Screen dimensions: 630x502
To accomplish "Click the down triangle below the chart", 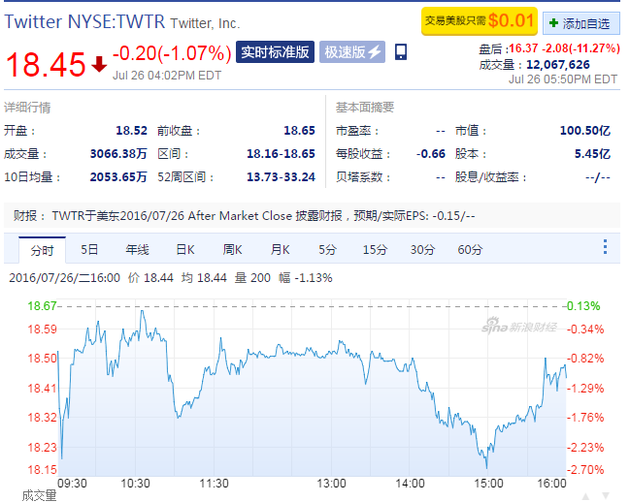I will point(605,496).
